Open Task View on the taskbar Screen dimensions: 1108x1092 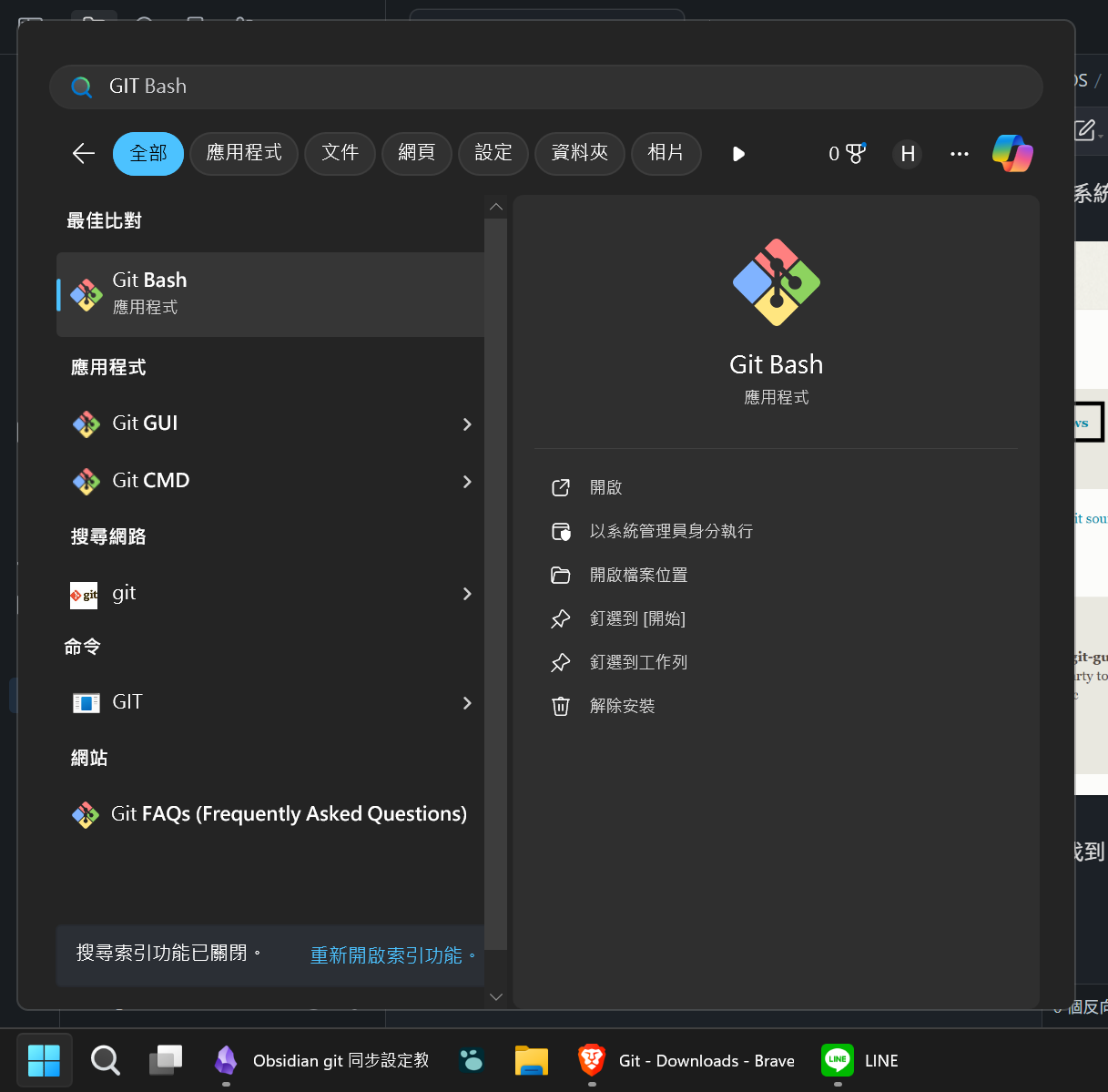(166, 1060)
